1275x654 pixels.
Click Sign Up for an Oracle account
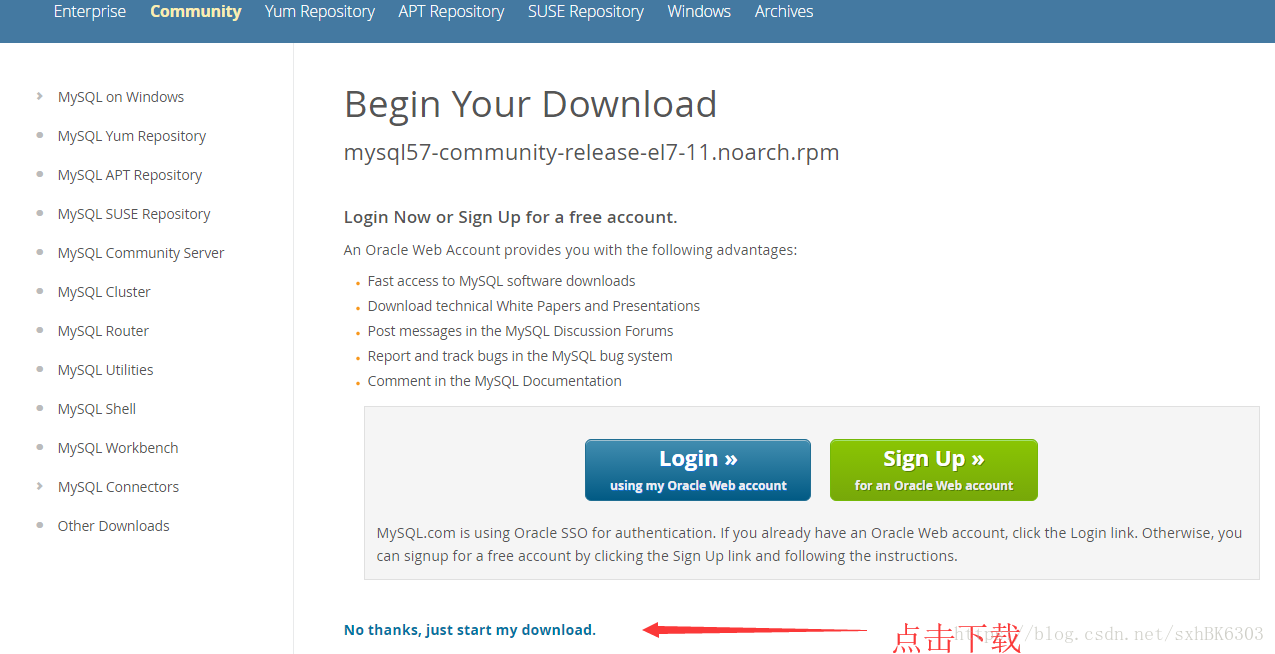(934, 470)
